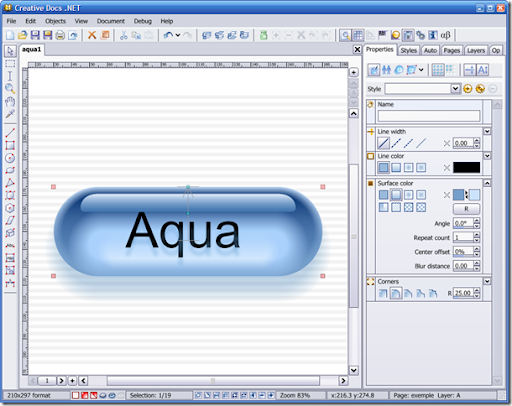Close the aqua1 document tab
512x406 pixels.
point(357,50)
